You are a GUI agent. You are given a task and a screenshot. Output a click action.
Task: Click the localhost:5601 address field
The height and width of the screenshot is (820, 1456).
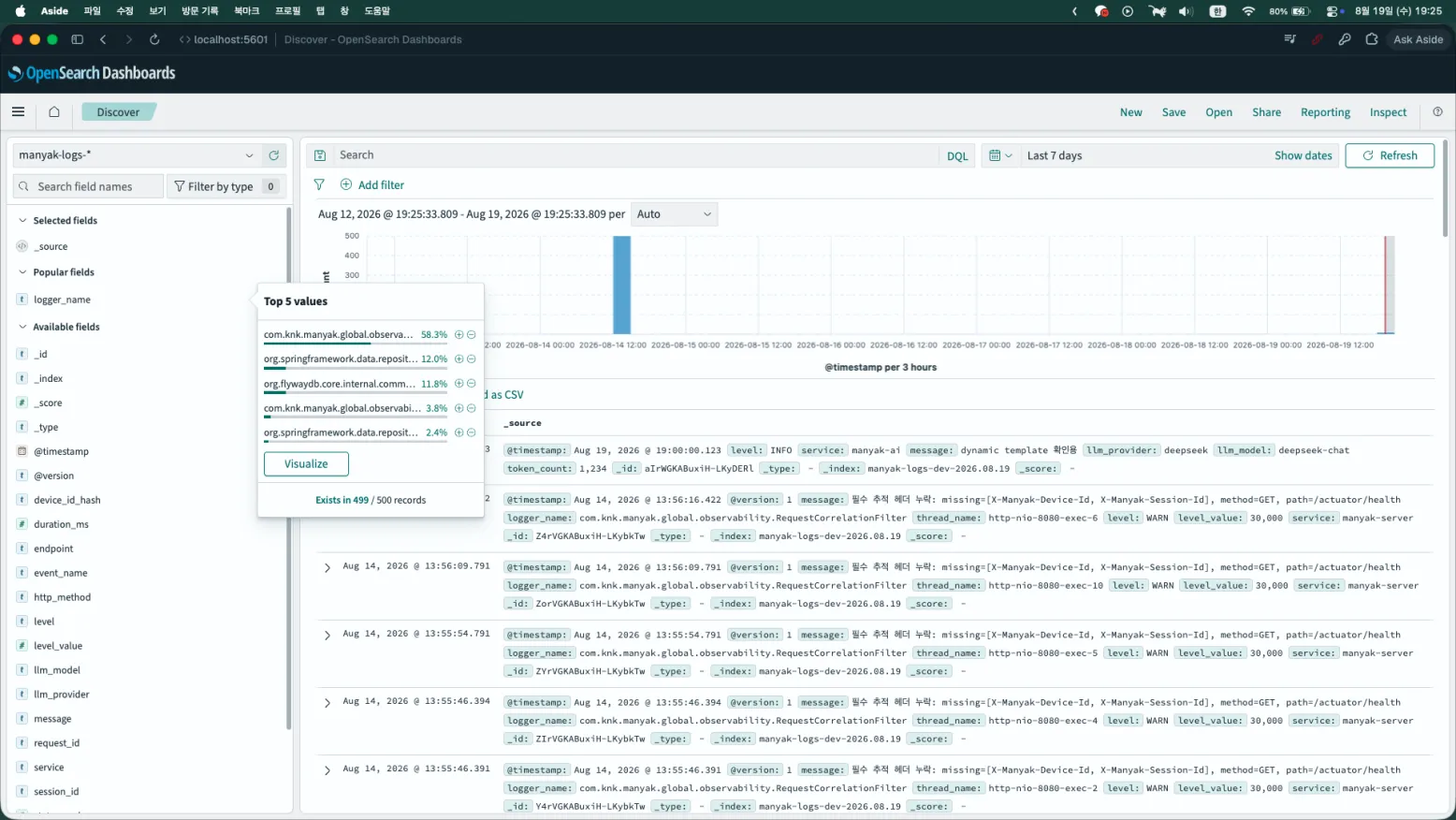[230, 39]
